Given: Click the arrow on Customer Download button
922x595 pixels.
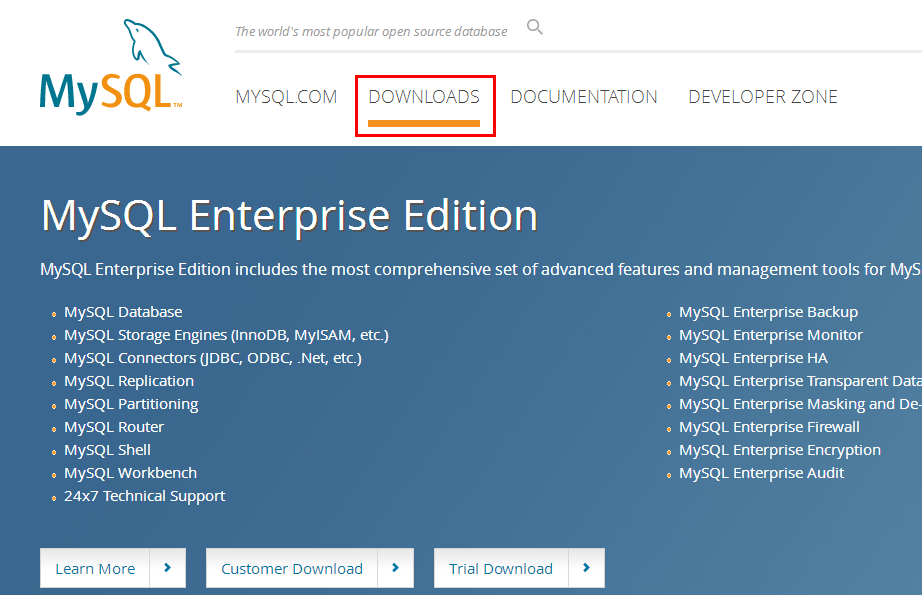Looking at the screenshot, I should (x=395, y=568).
